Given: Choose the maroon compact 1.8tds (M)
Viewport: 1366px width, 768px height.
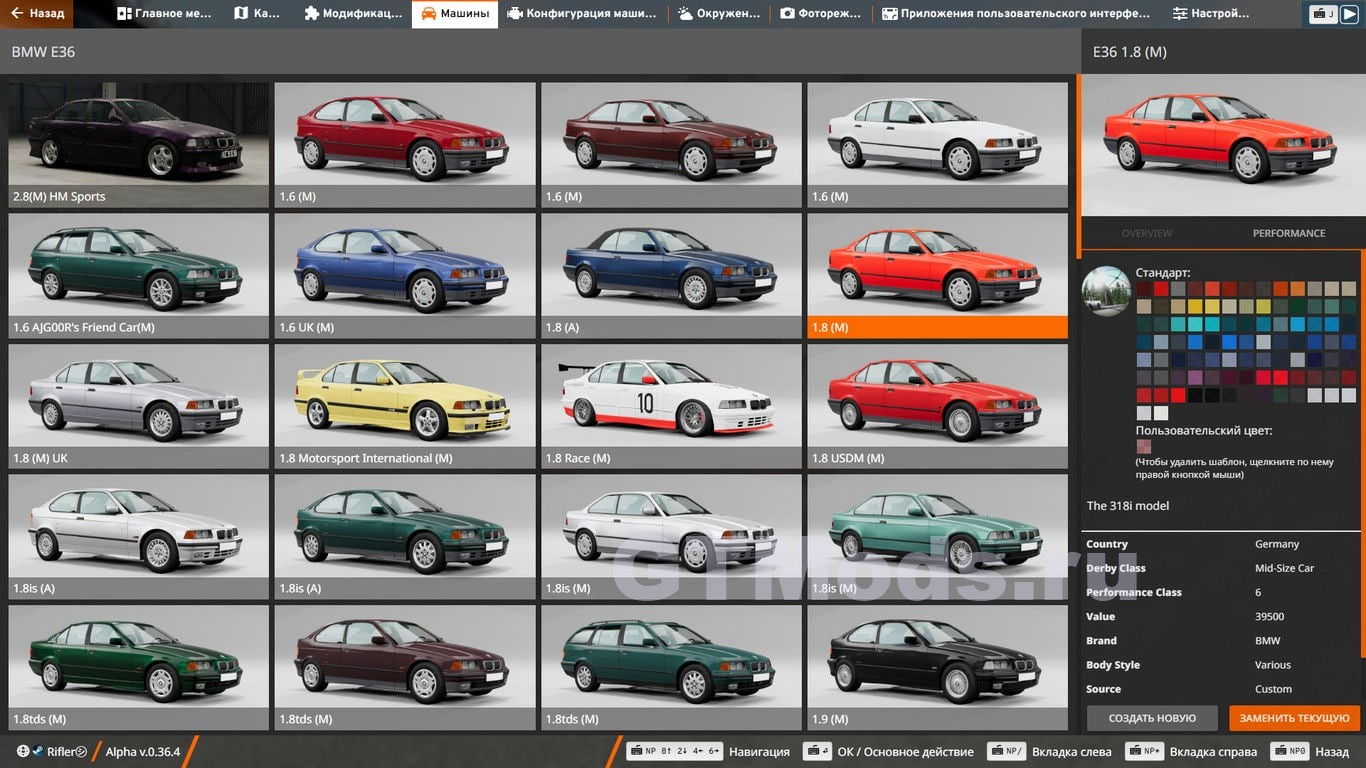Looking at the screenshot, I should coord(405,667).
